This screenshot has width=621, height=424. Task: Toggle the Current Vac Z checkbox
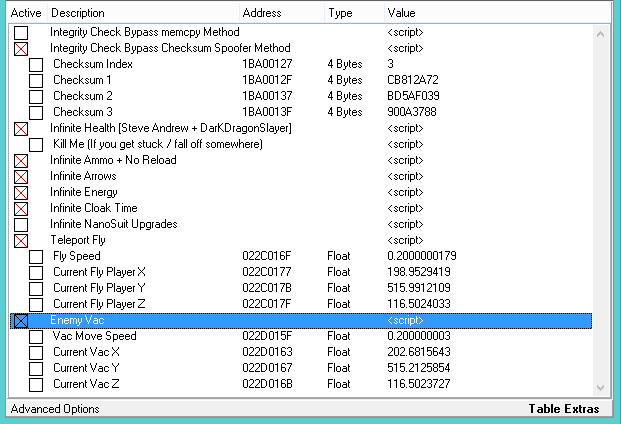point(36,385)
